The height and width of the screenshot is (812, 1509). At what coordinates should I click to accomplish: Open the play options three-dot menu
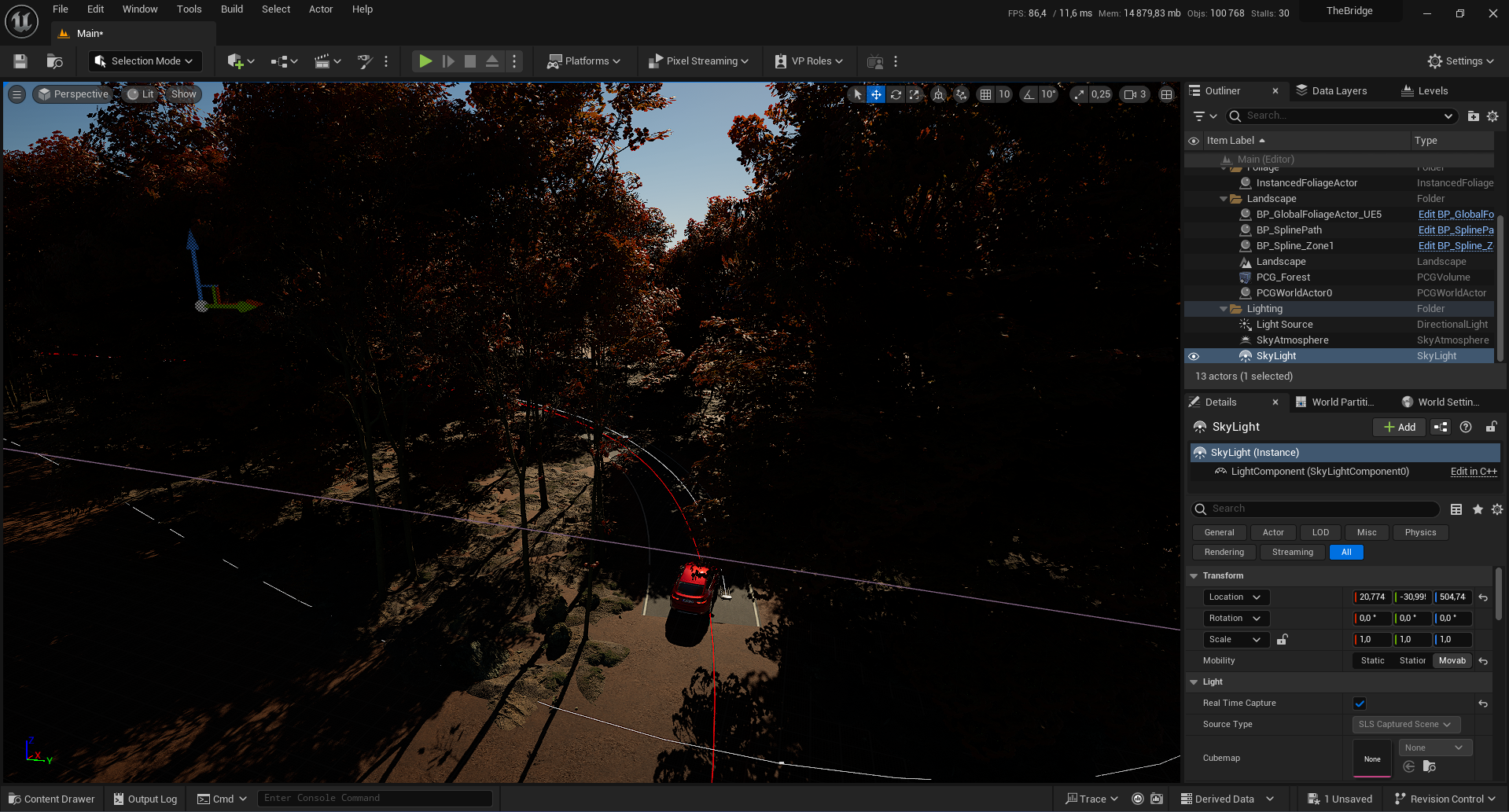tap(514, 61)
